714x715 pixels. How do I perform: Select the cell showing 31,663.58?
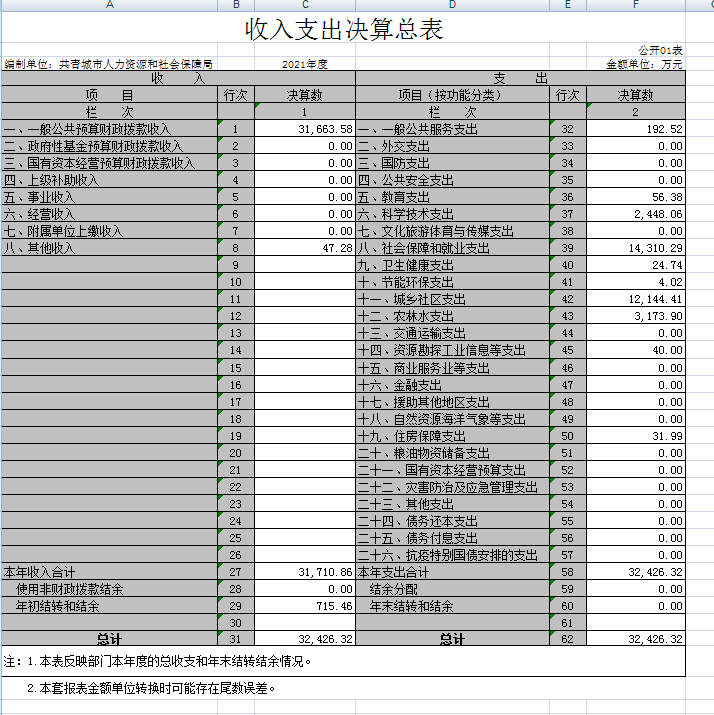coord(305,130)
